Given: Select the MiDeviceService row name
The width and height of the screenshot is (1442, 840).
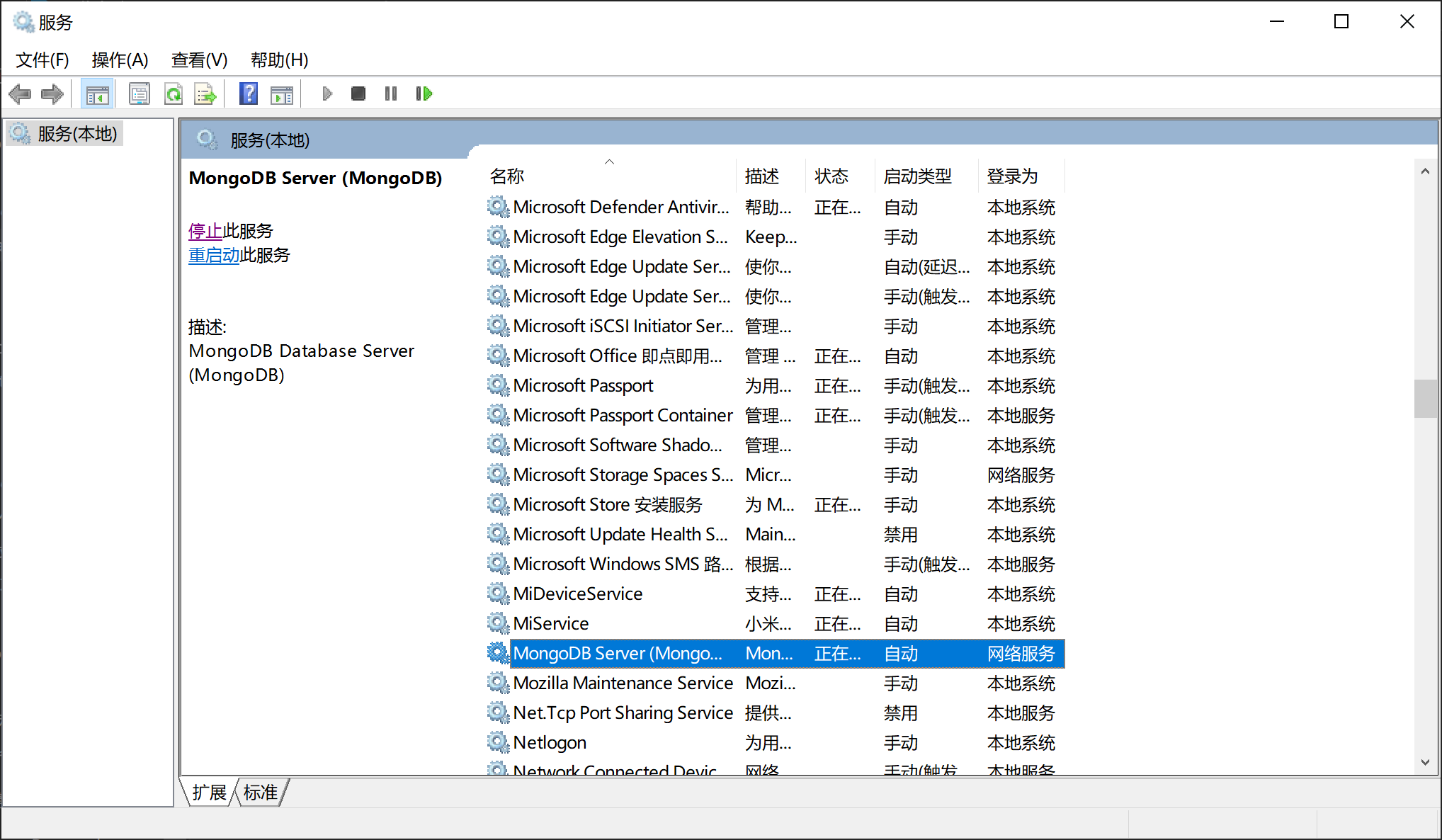Looking at the screenshot, I should (578, 594).
